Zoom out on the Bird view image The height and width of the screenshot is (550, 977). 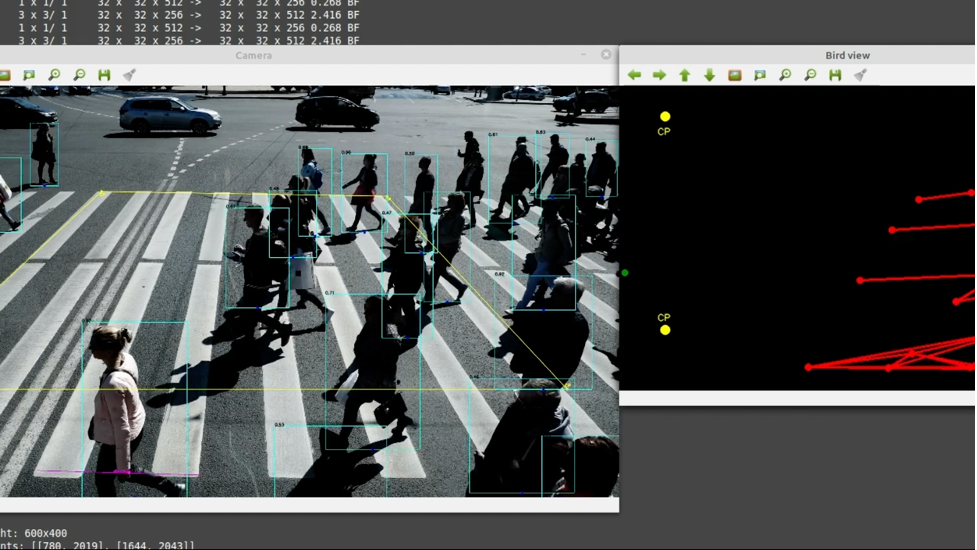tap(810, 75)
